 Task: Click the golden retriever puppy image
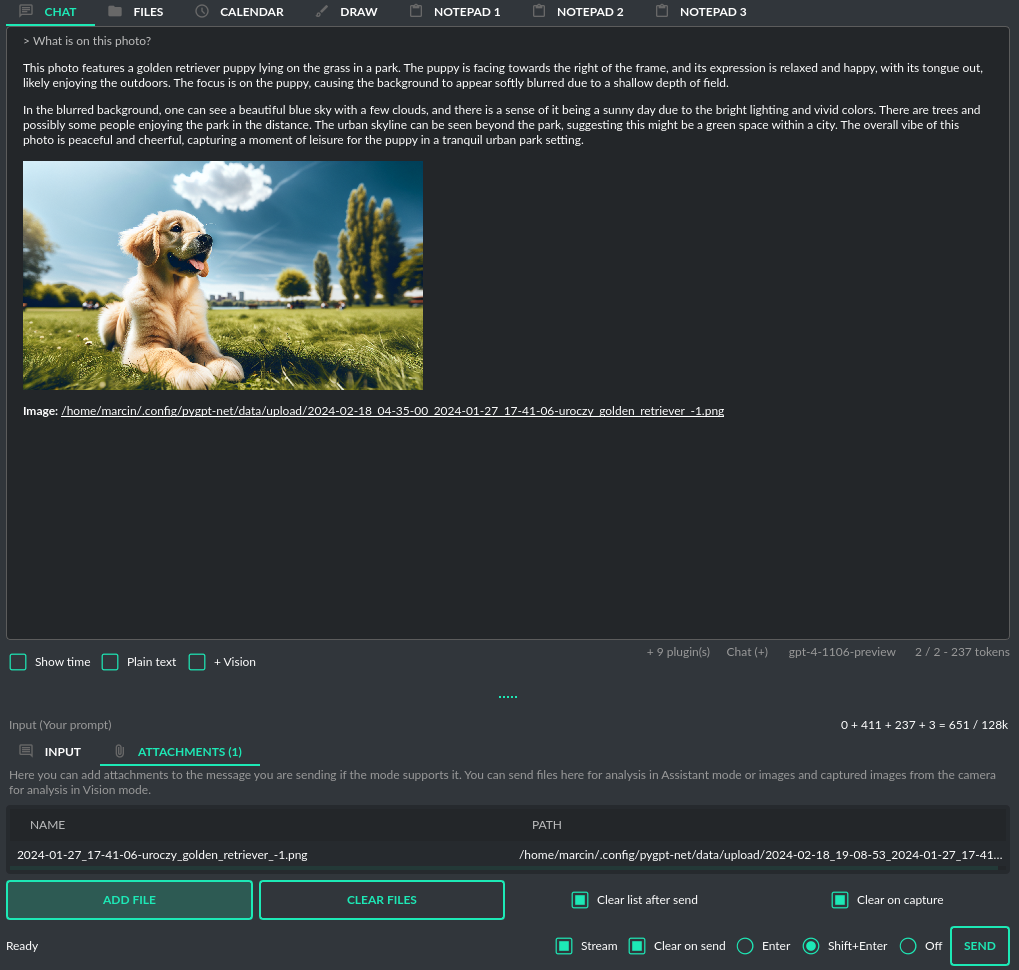pos(223,276)
